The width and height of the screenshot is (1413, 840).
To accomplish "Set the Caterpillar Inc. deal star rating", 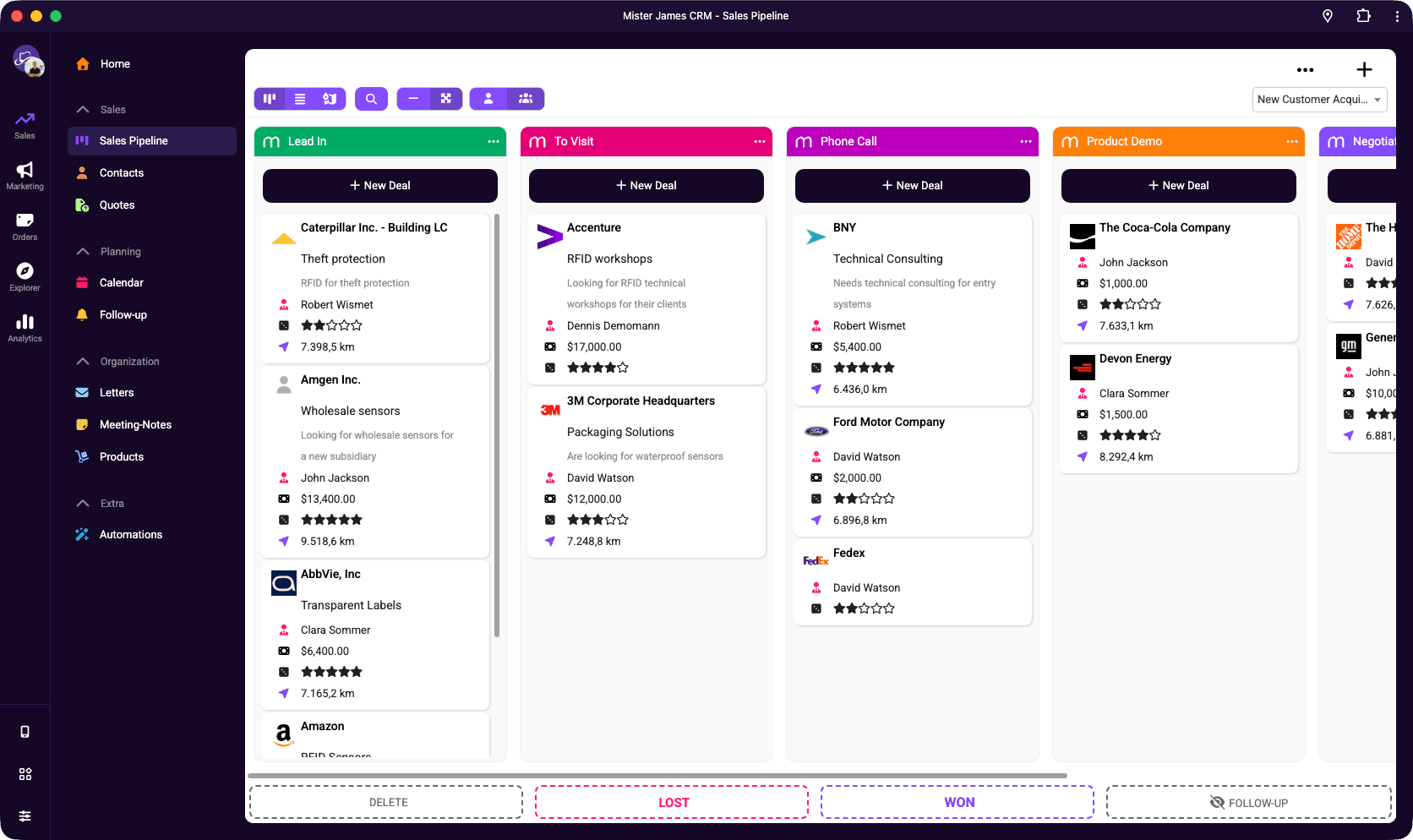I will point(331,325).
